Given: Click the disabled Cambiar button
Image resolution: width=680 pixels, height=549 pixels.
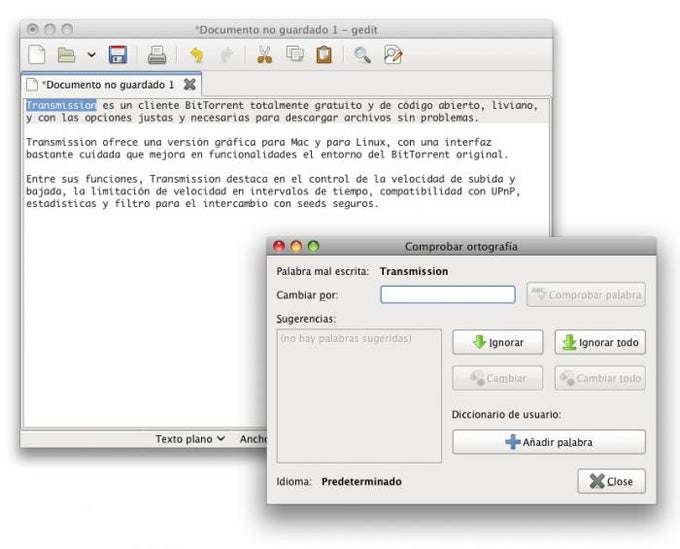Looking at the screenshot, I should [x=497, y=378].
